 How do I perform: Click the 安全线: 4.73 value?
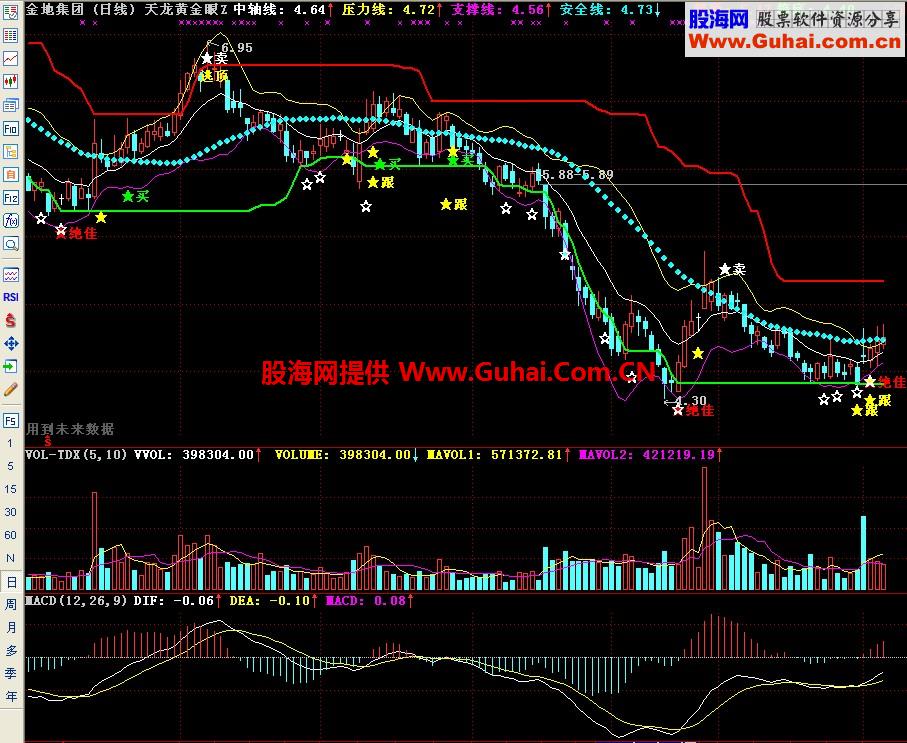coord(606,10)
